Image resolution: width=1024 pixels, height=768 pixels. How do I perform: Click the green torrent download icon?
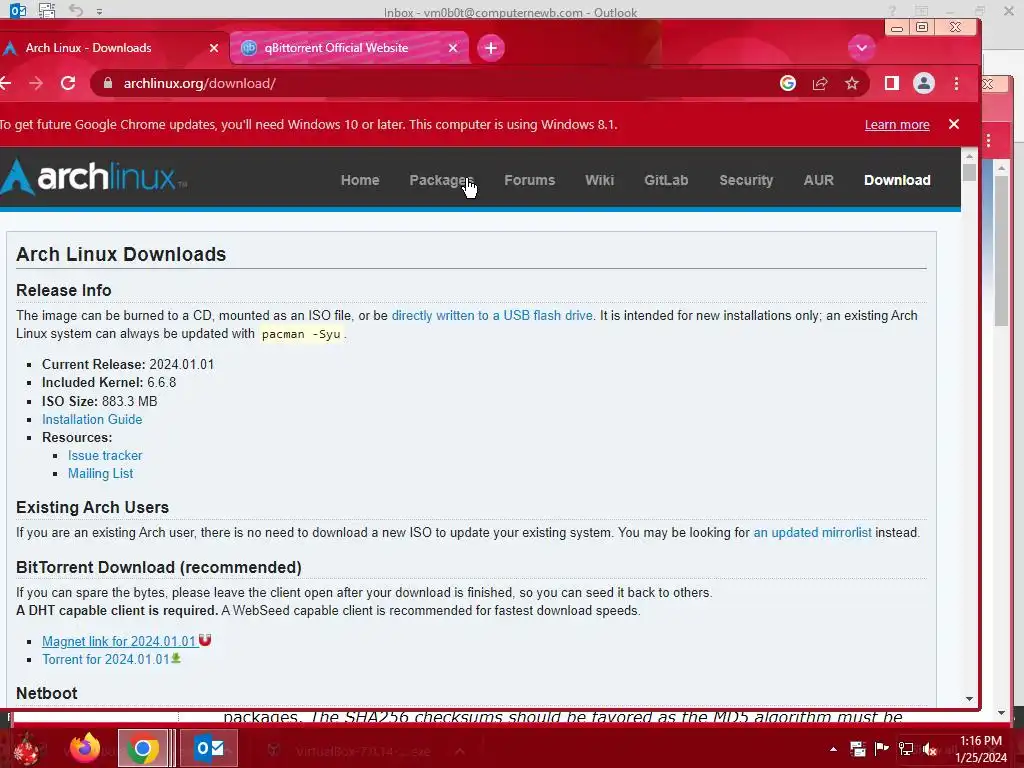point(176,658)
